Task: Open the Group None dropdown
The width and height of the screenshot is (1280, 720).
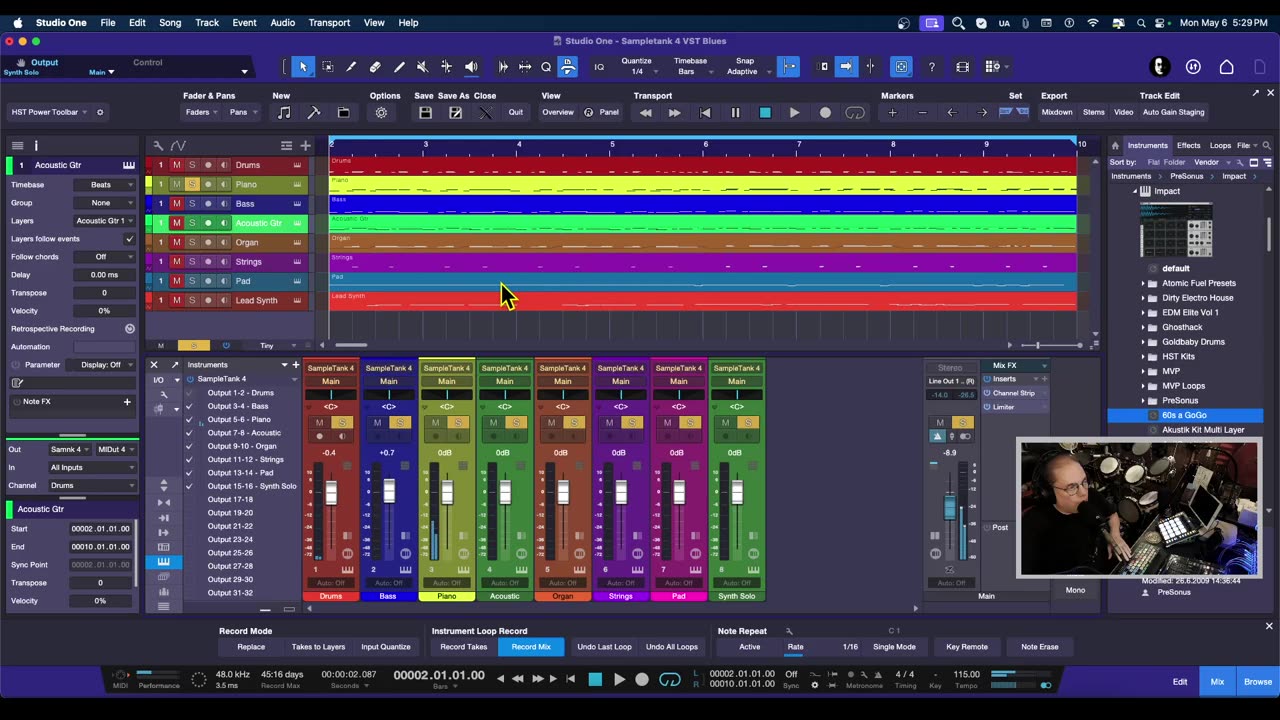Action: point(106,203)
